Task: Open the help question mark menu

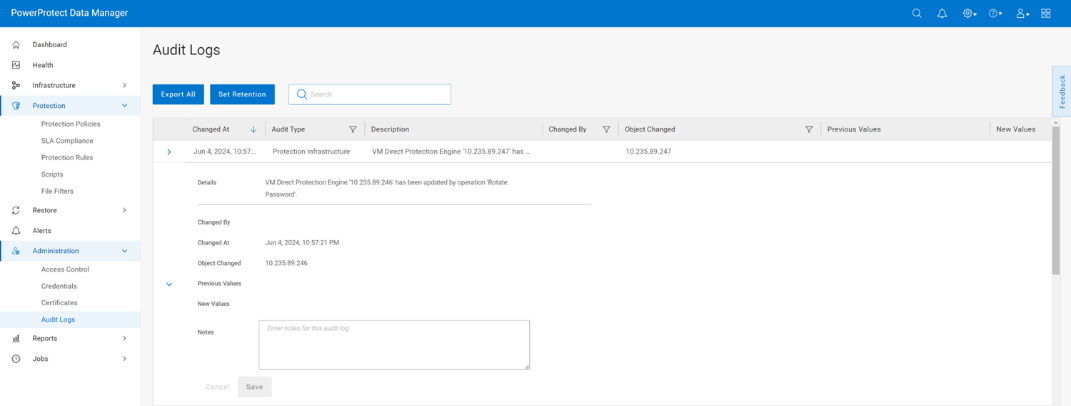Action: pos(994,13)
